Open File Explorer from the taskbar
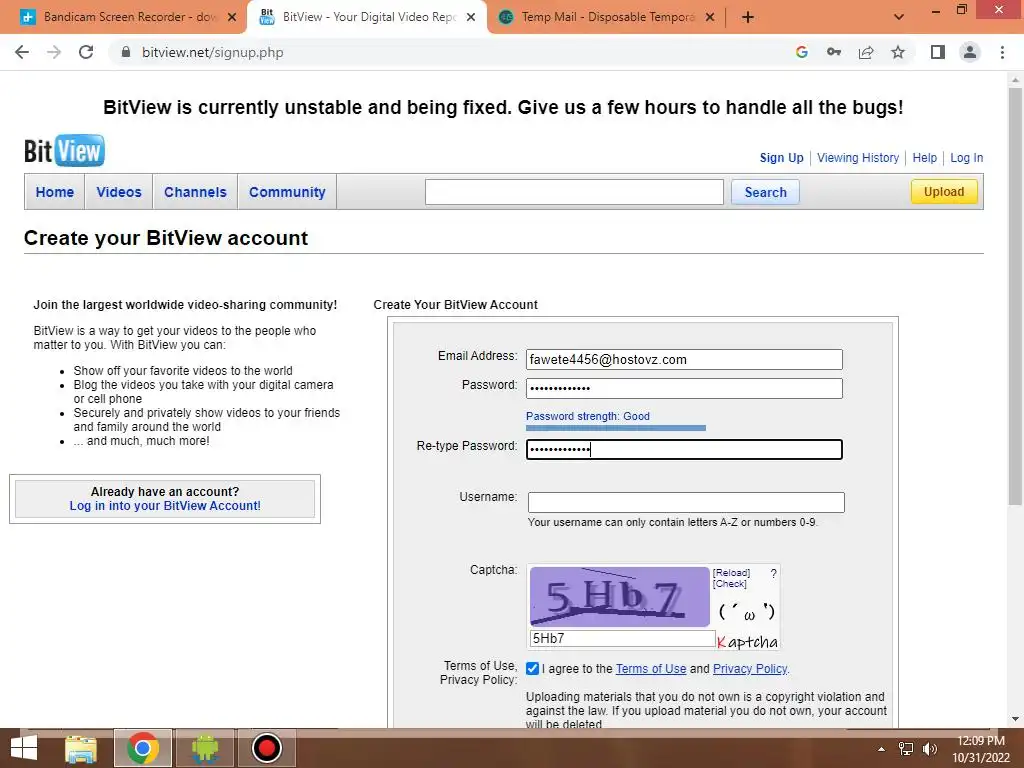The height and width of the screenshot is (768, 1024). click(80, 748)
